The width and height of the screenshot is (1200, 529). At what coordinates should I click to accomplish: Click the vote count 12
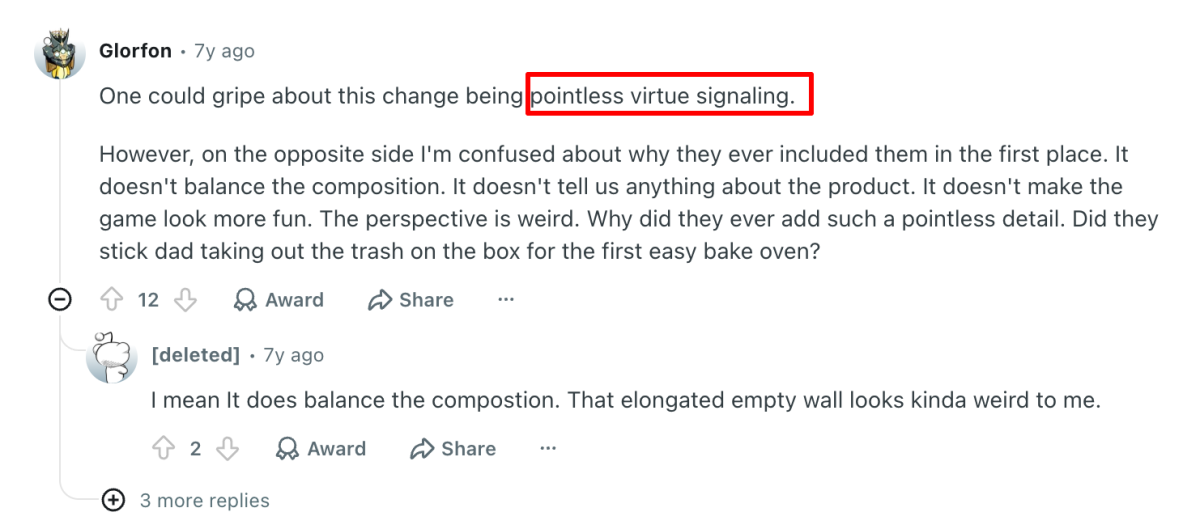click(148, 300)
